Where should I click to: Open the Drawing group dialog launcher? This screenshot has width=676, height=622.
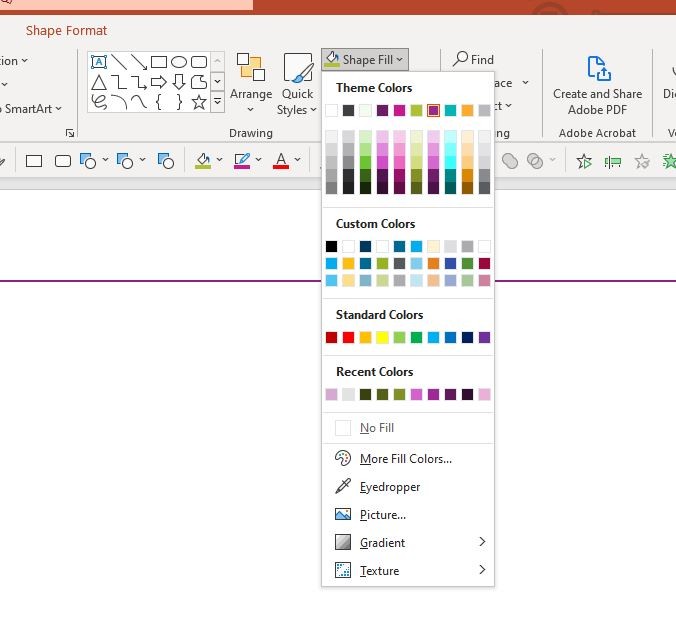point(70,133)
